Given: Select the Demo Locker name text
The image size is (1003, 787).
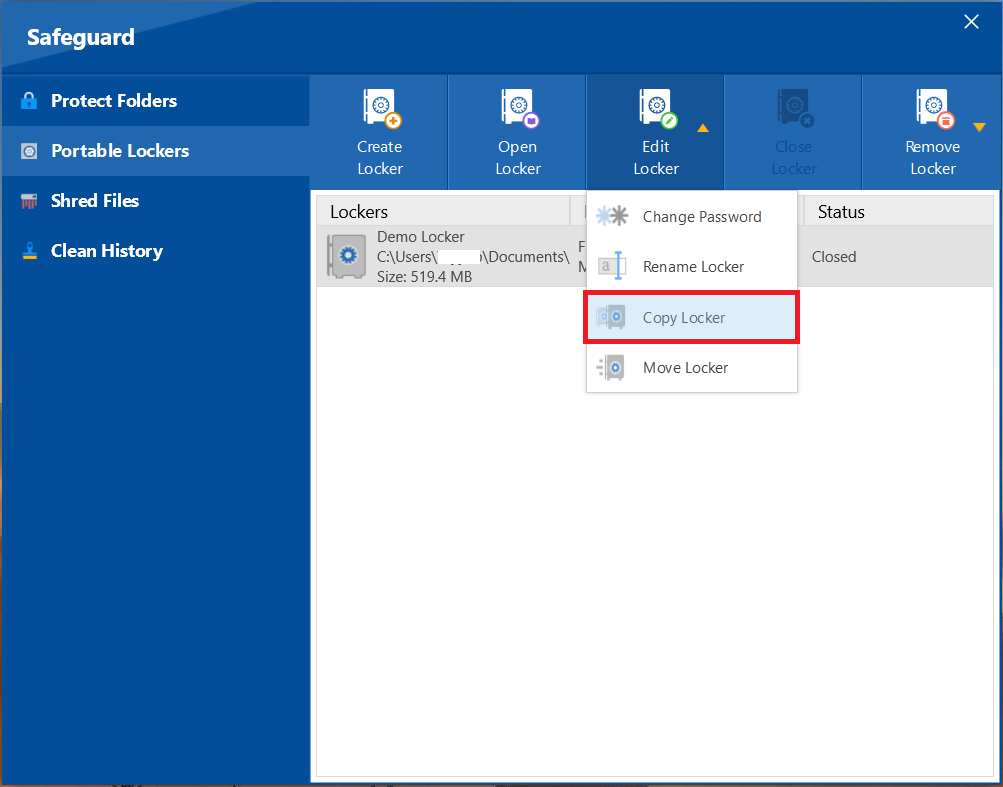Looking at the screenshot, I should [421, 237].
